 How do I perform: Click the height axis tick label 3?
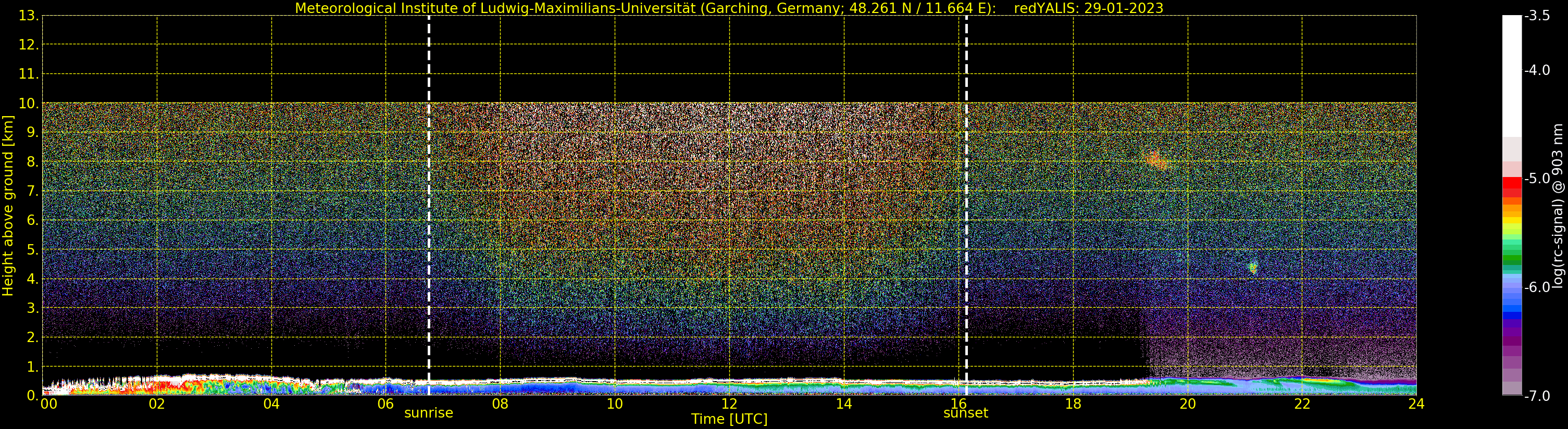coord(32,309)
